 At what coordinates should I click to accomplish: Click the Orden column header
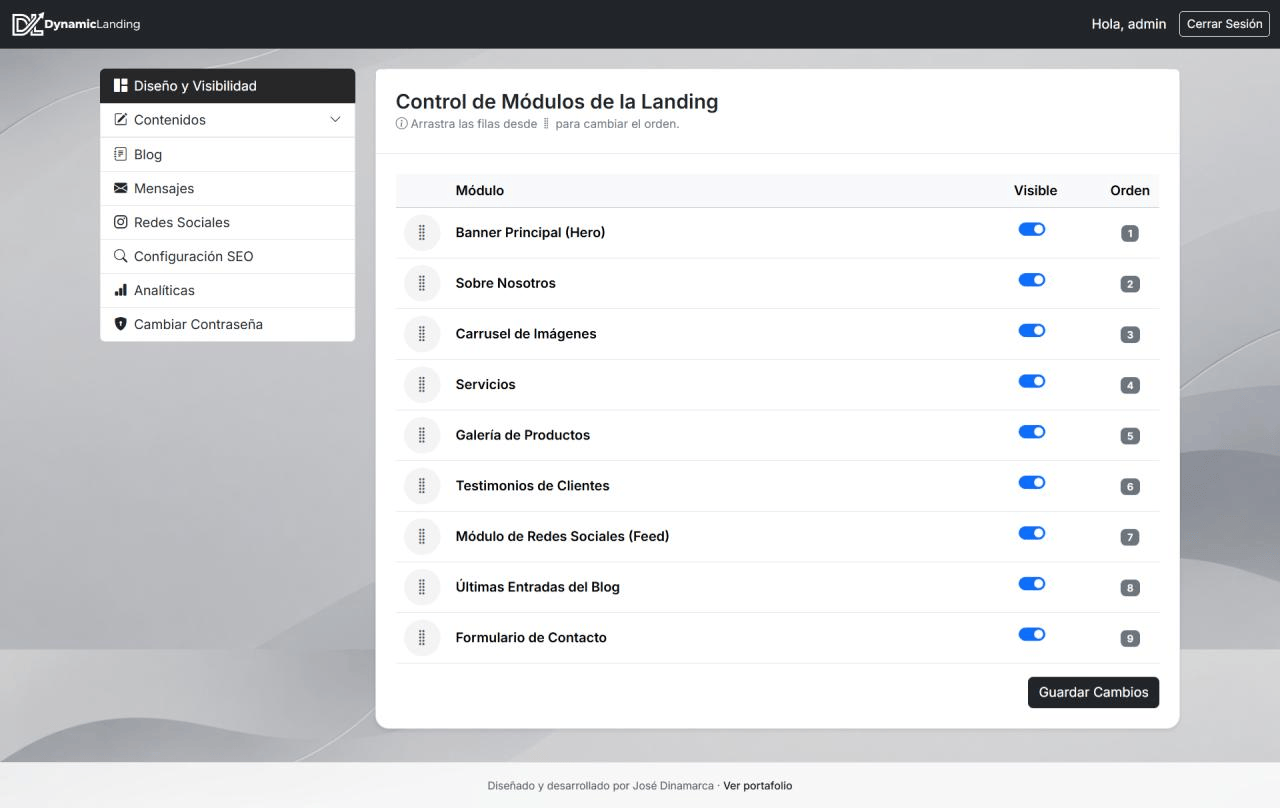click(1130, 190)
